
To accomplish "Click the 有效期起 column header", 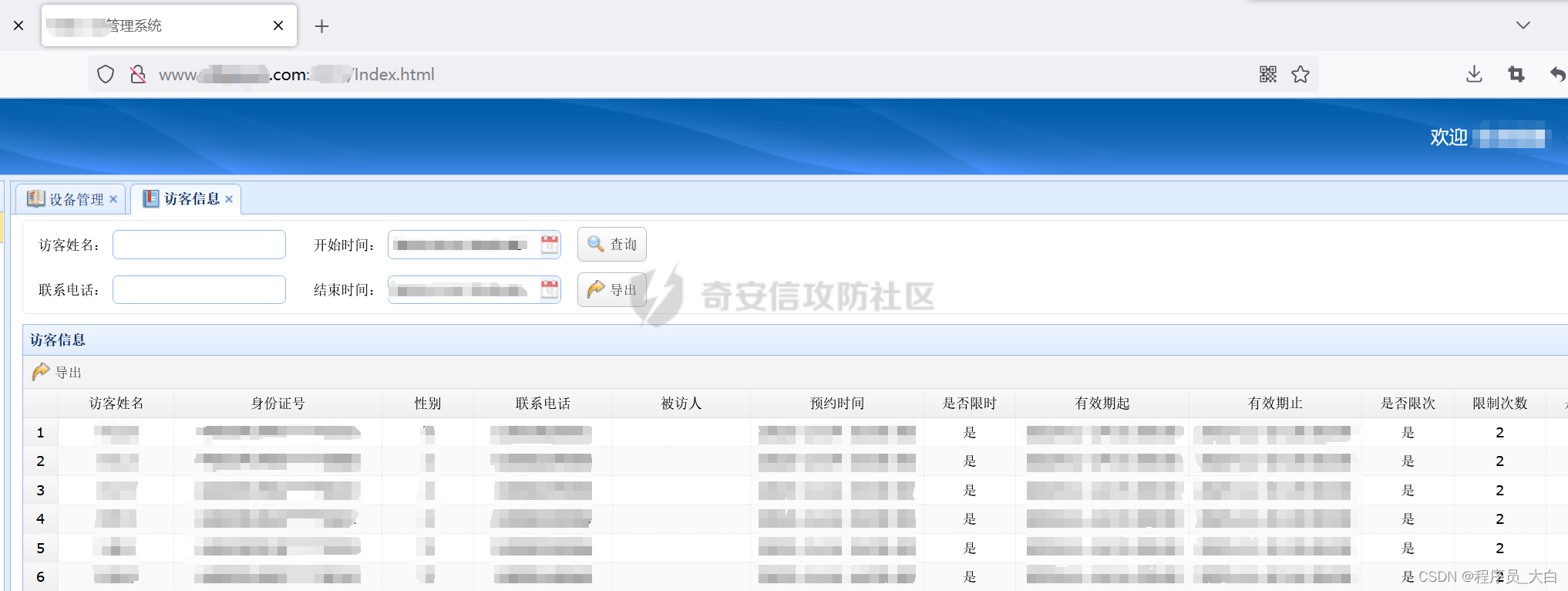I will click(x=1102, y=404).
